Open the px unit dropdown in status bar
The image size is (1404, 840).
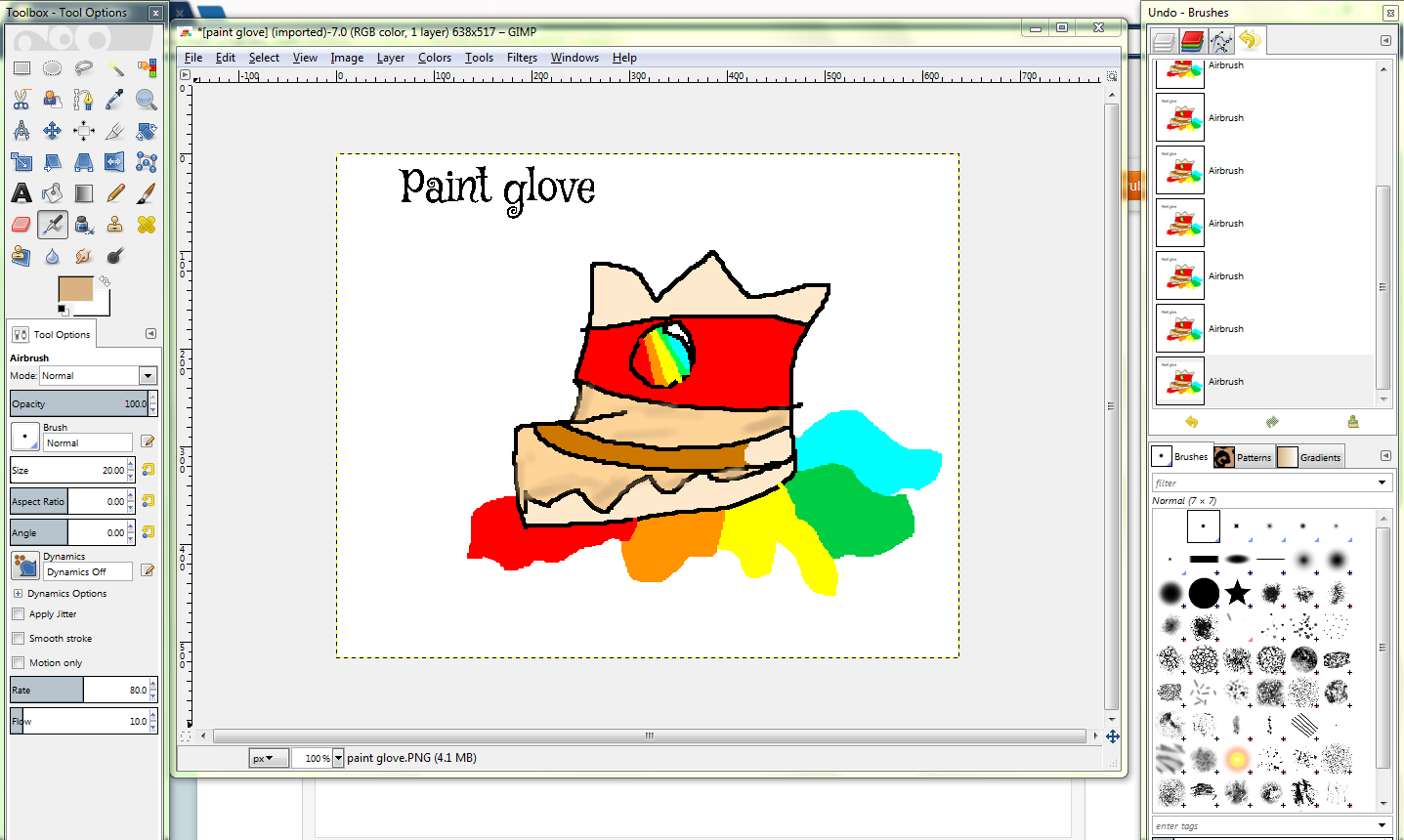coord(268,758)
